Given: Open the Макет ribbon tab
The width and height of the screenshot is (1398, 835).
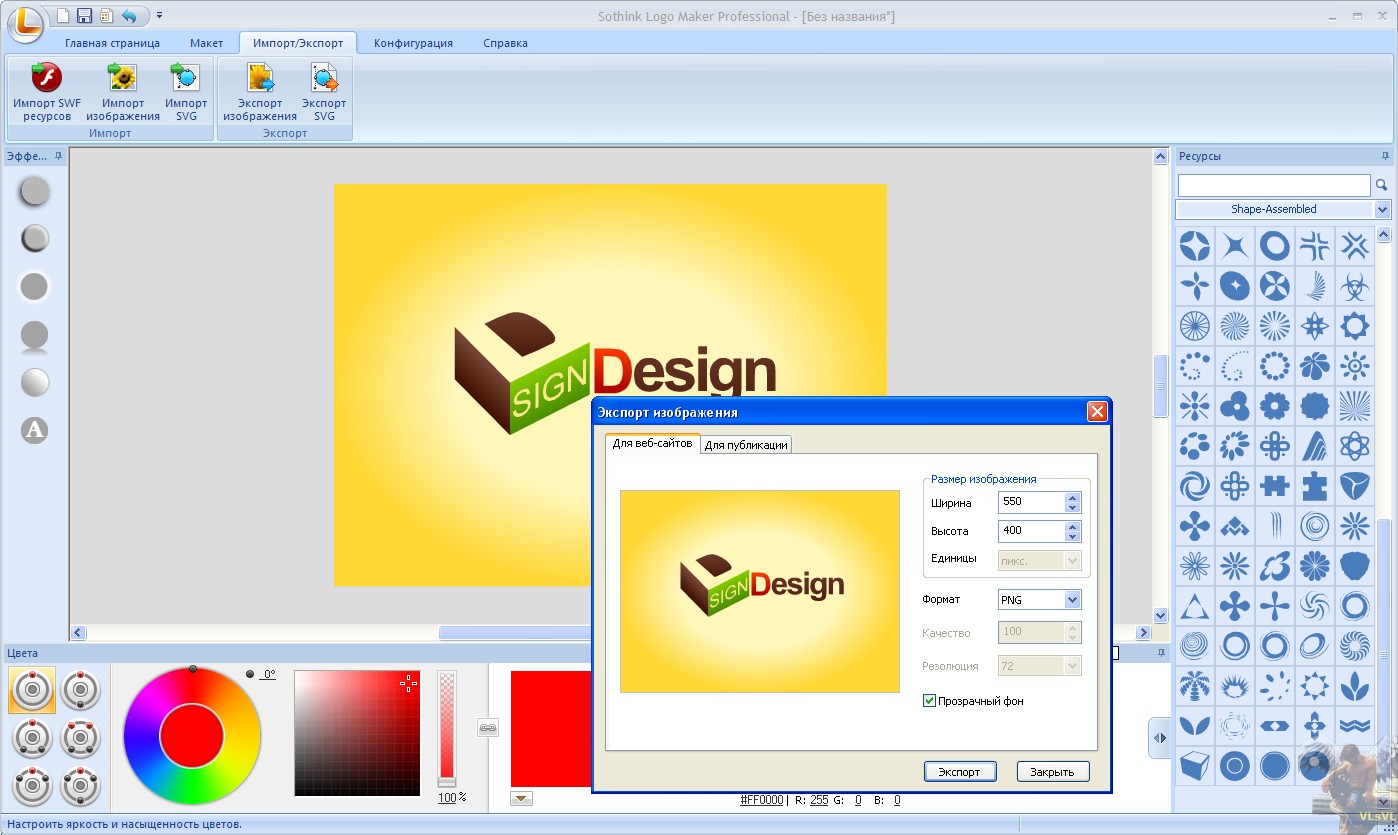Looking at the screenshot, I should [206, 43].
